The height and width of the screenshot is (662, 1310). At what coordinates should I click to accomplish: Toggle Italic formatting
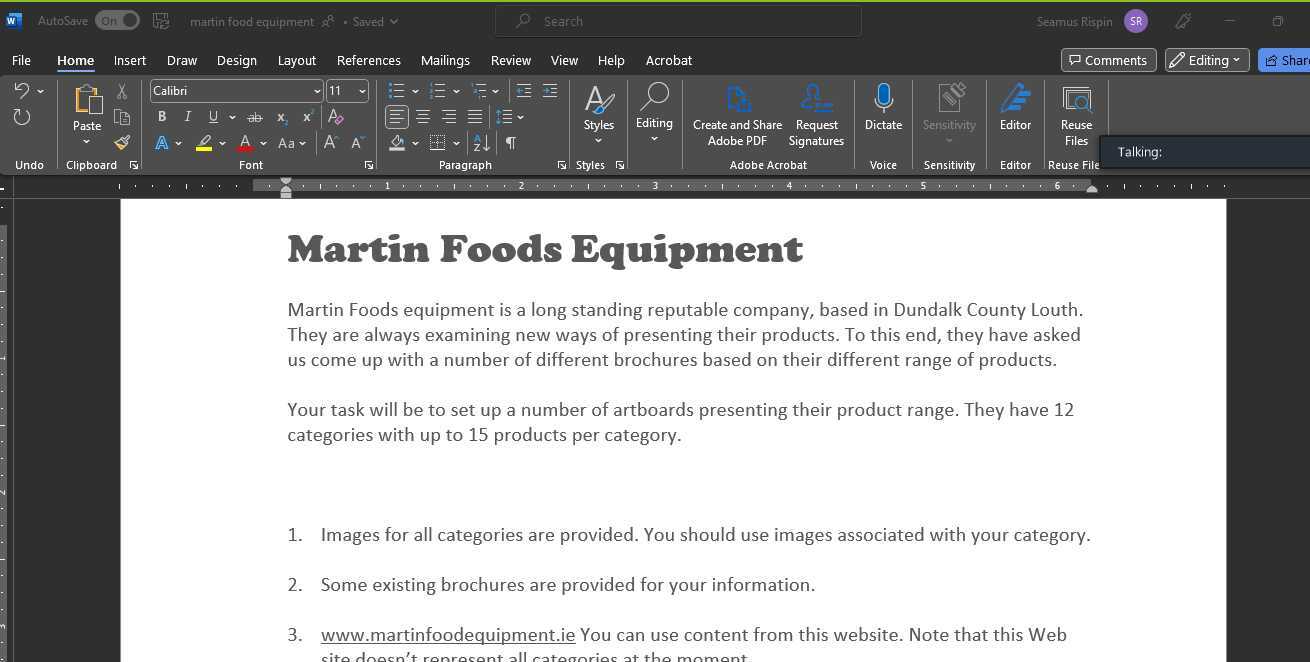(187, 117)
